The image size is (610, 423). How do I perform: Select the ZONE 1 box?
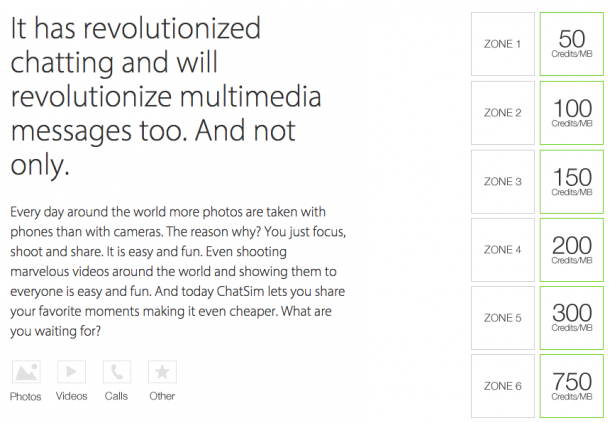click(x=503, y=44)
